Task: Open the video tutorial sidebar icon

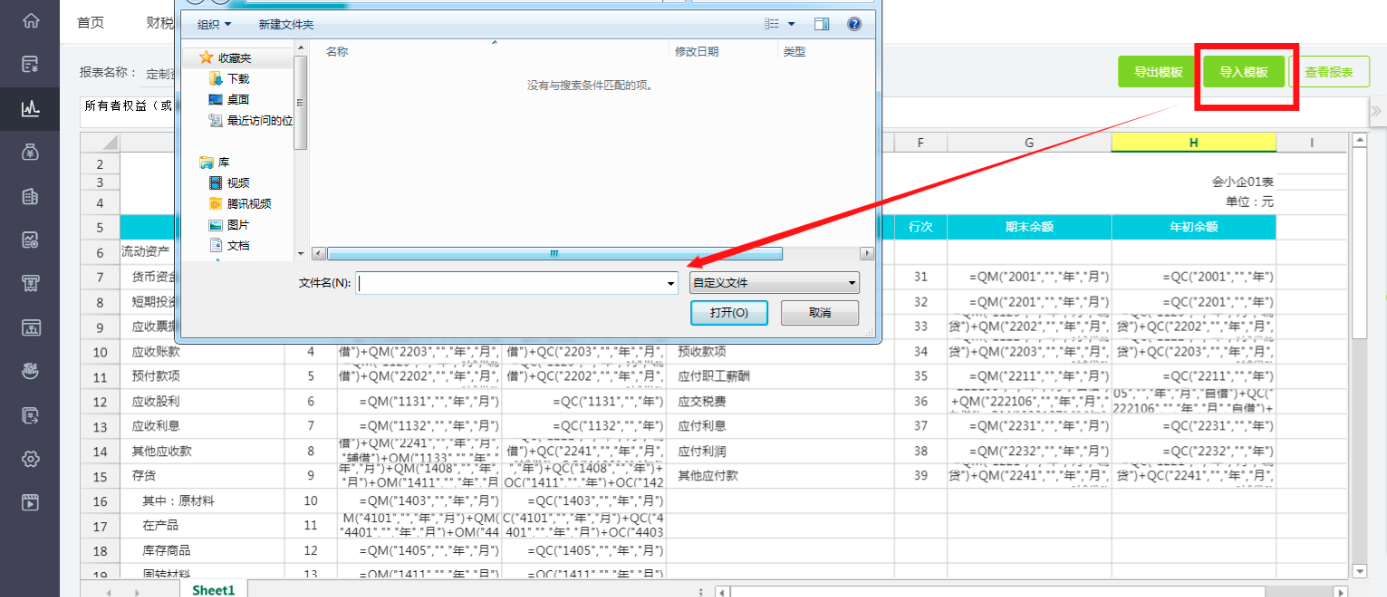Action: (x=31, y=502)
